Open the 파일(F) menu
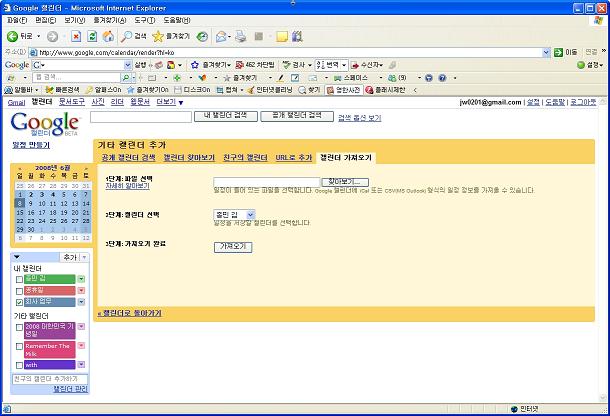The width and height of the screenshot is (610, 416). [x=17, y=20]
